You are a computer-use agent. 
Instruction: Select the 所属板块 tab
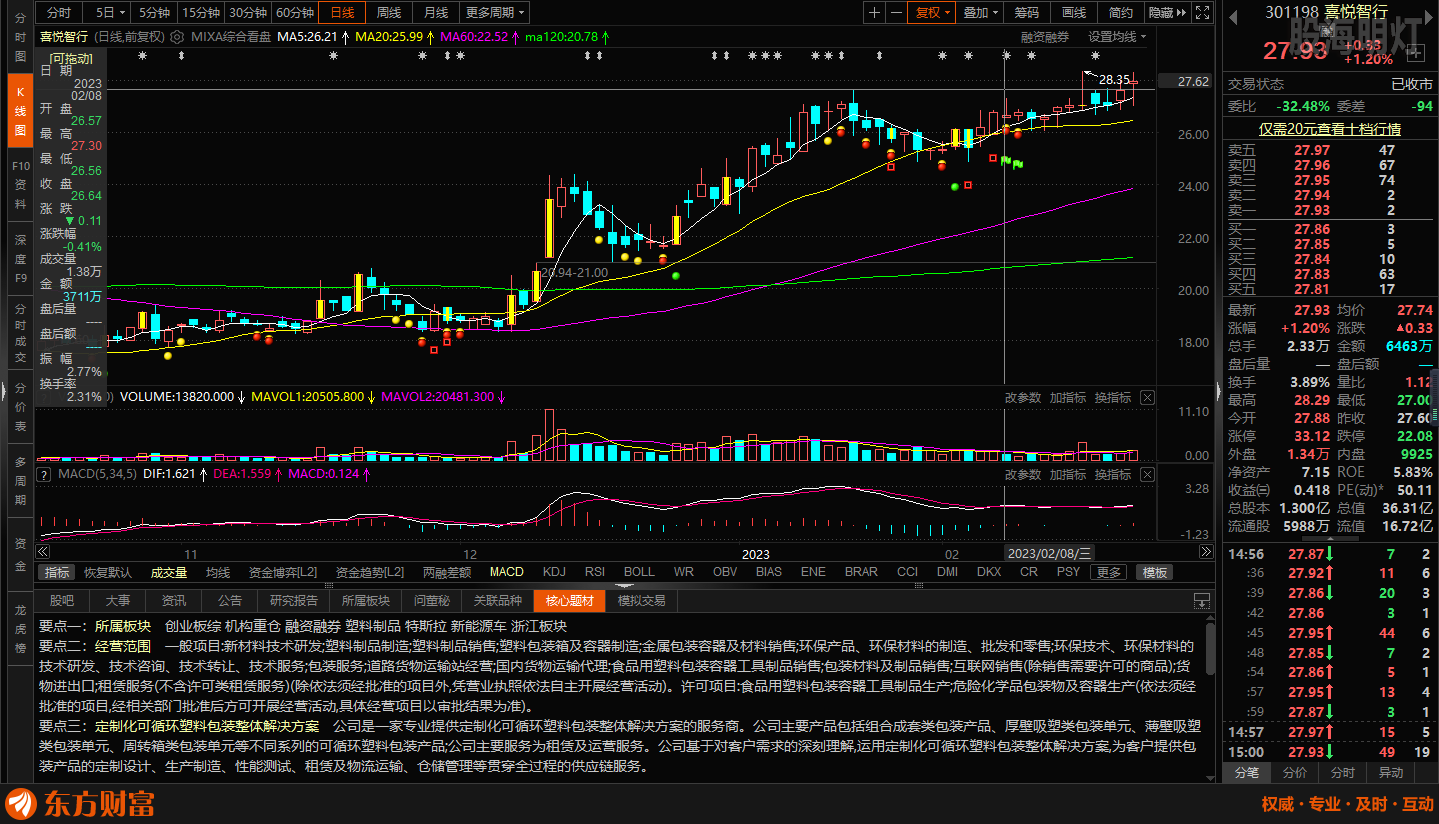tap(365, 600)
